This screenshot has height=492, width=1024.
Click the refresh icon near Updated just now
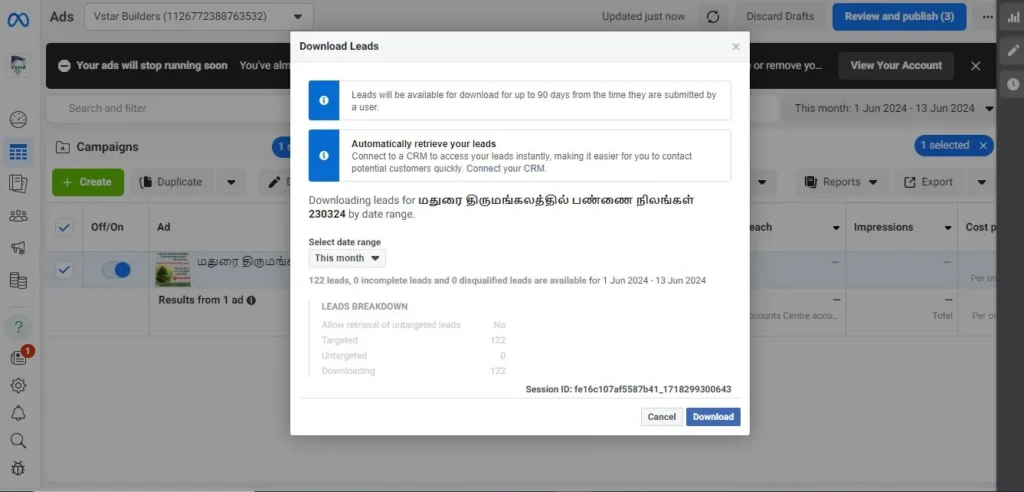click(x=712, y=17)
